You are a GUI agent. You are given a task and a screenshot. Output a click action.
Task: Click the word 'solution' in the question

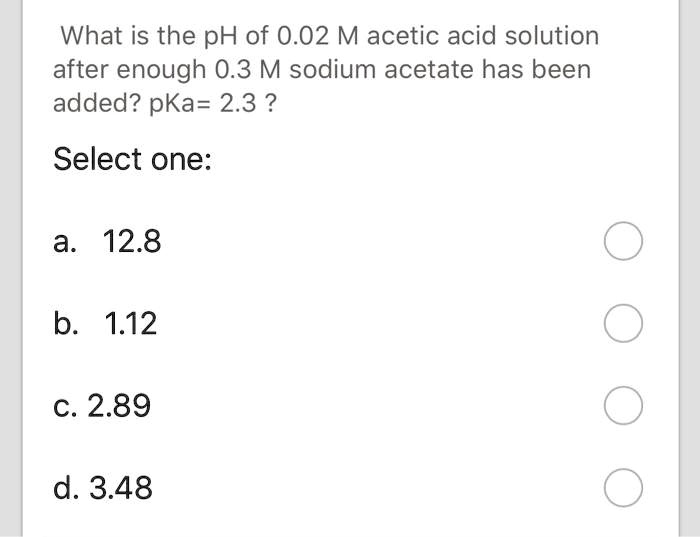pyautogui.click(x=551, y=36)
